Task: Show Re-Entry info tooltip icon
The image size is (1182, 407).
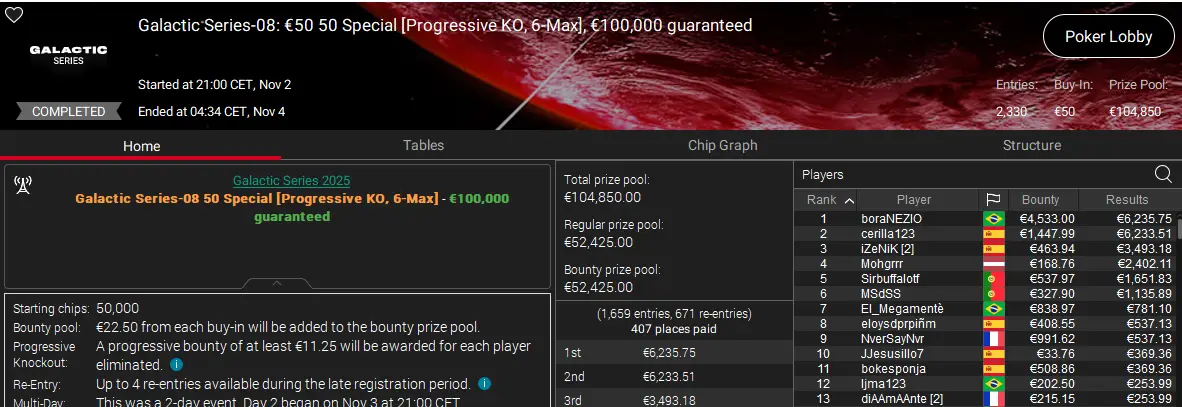Action: [484, 384]
